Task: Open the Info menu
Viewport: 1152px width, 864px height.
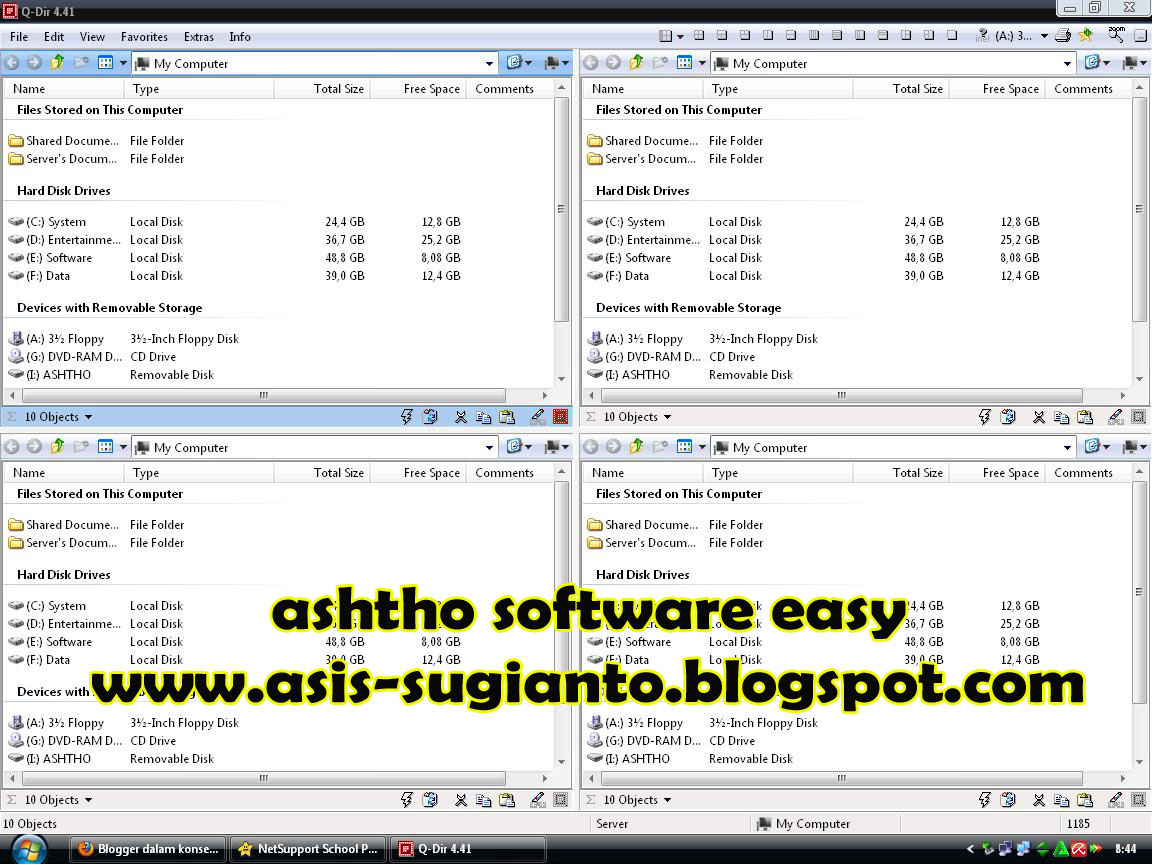Action: point(240,37)
